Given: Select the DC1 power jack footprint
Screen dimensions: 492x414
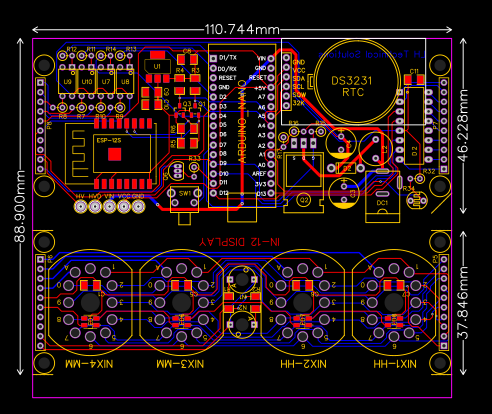Looking at the screenshot, I should click(x=382, y=197).
